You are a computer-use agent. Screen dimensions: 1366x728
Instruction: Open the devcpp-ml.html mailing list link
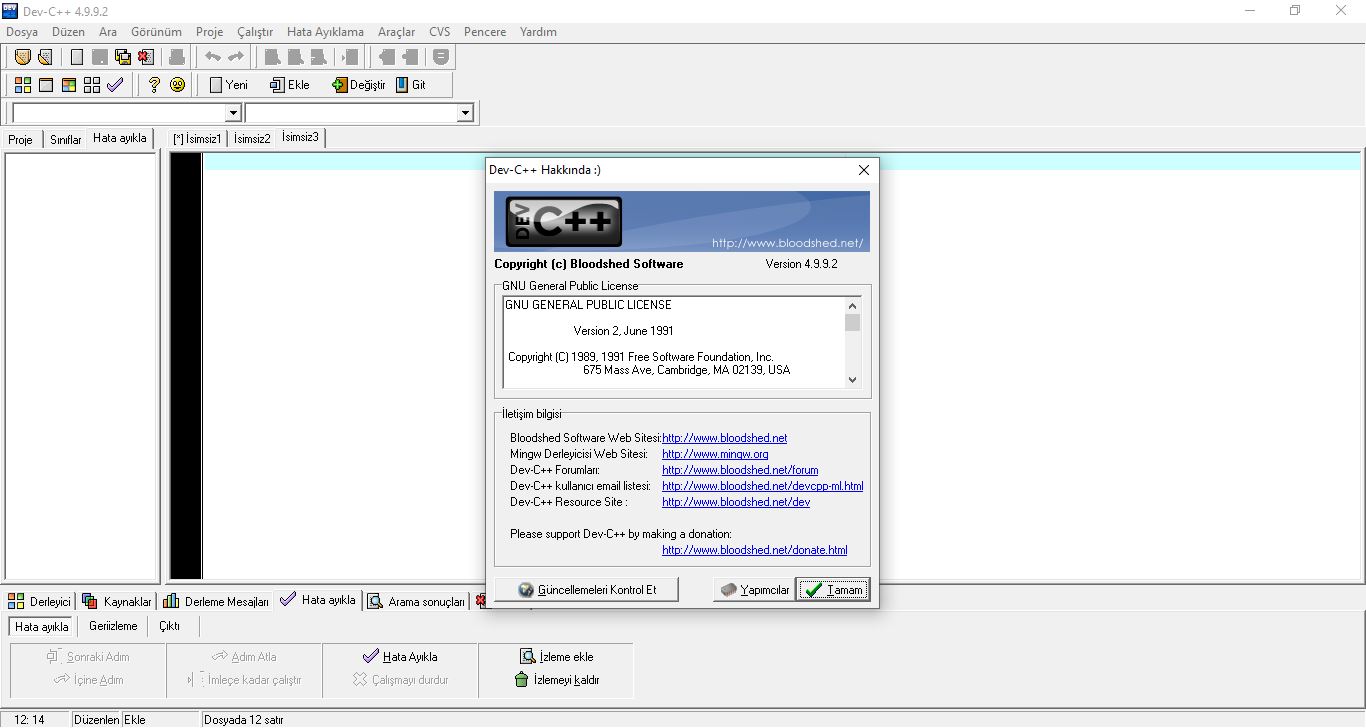(x=763, y=486)
